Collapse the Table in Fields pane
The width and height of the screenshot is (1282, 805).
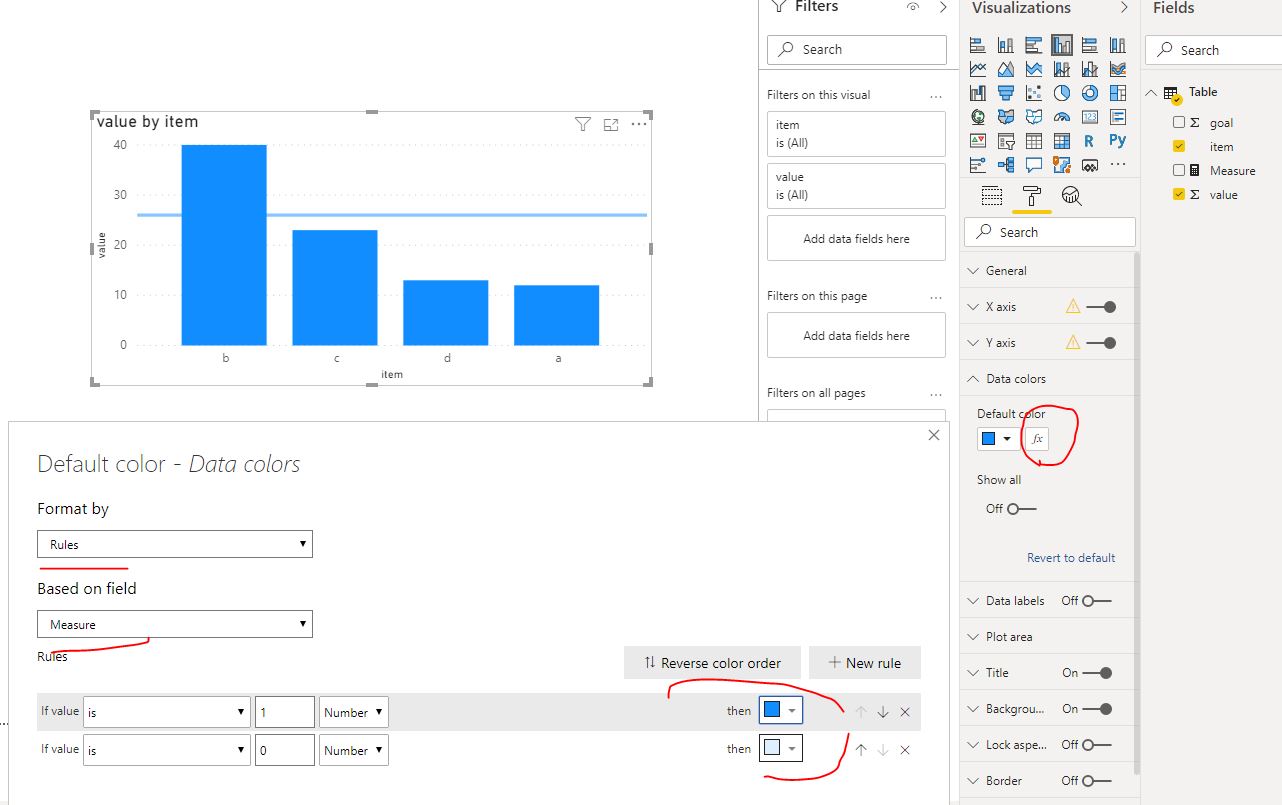[1151, 92]
